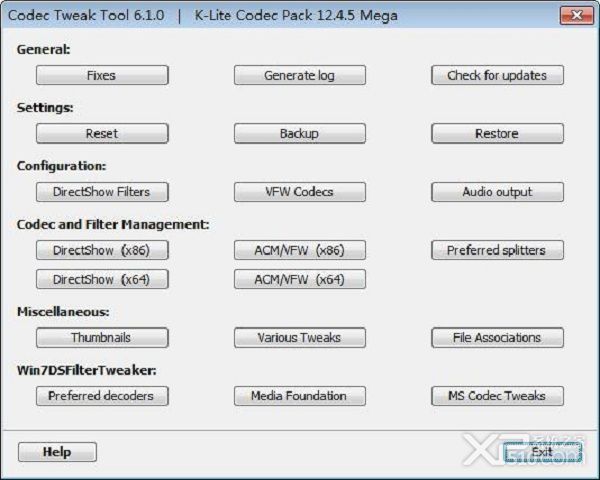This screenshot has height=480, width=600.
Task: Open MS Codec Tweaks
Action: (x=497, y=396)
